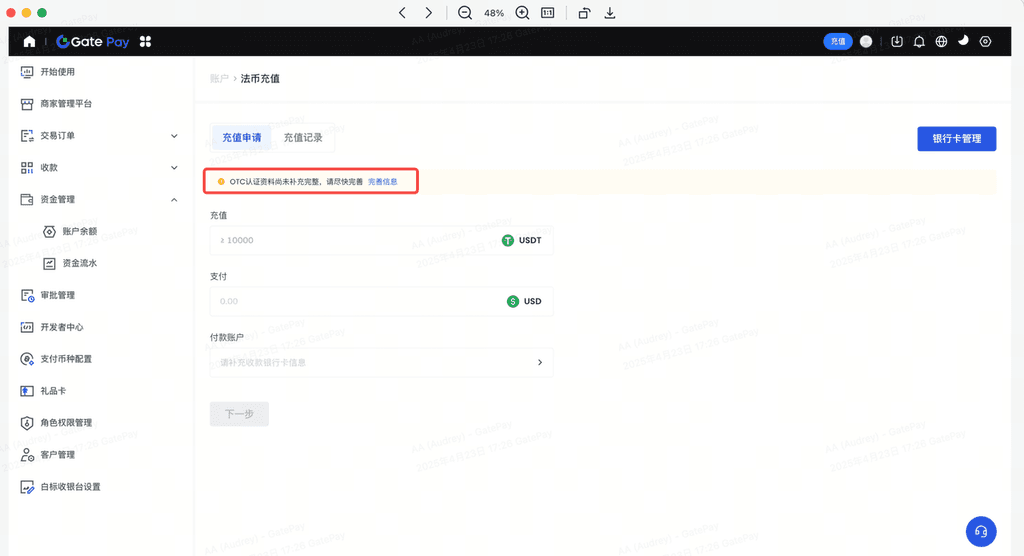This screenshot has height=556, width=1024.
Task: Expand the 交易订单 sidebar menu
Action: pyautogui.click(x=174, y=136)
